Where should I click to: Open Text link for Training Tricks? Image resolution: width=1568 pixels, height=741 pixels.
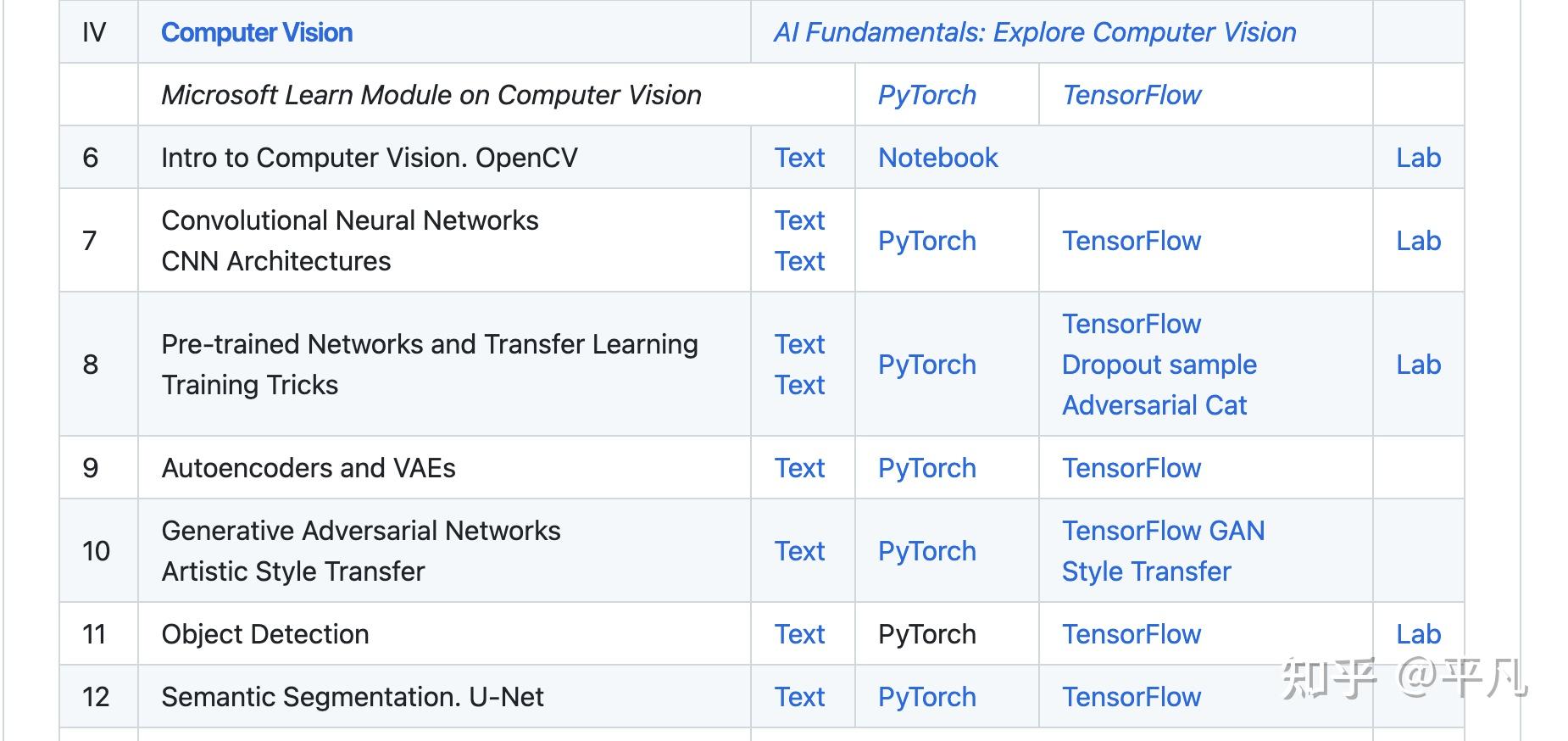coord(798,385)
